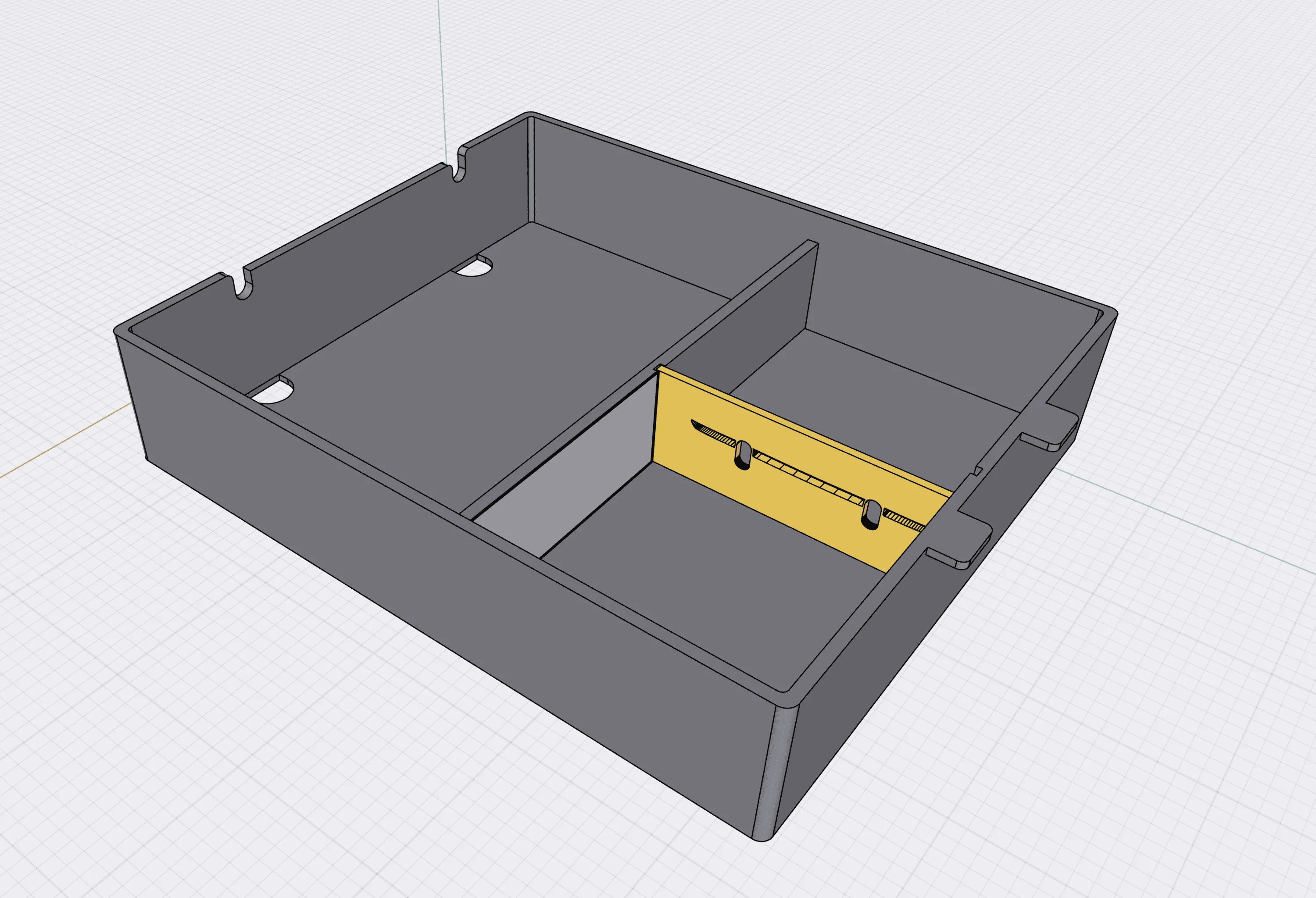Pick the right oblong slot on yellow panel
Image resolution: width=1316 pixels, height=898 pixels.
coord(872,514)
